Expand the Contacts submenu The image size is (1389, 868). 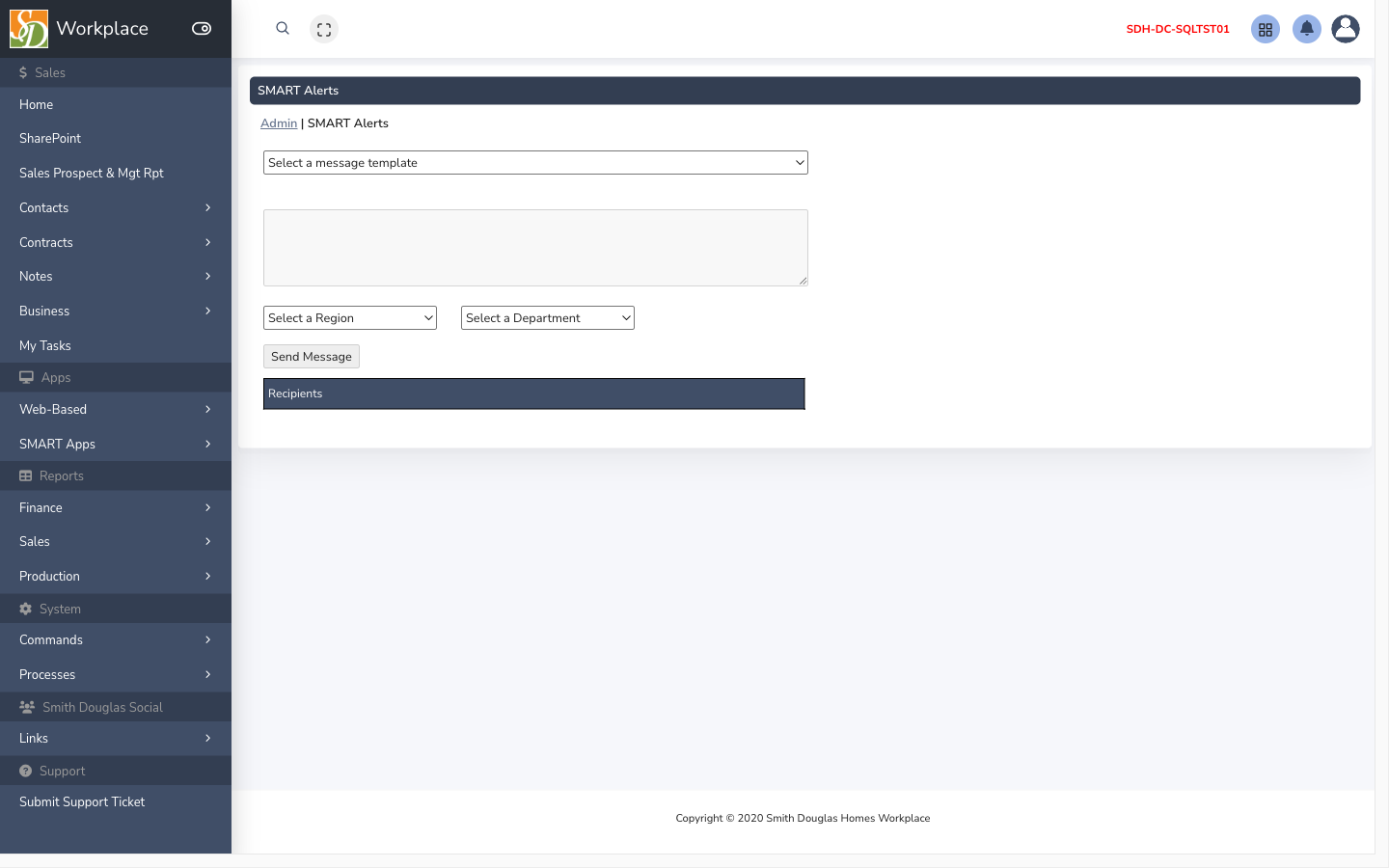(116, 207)
